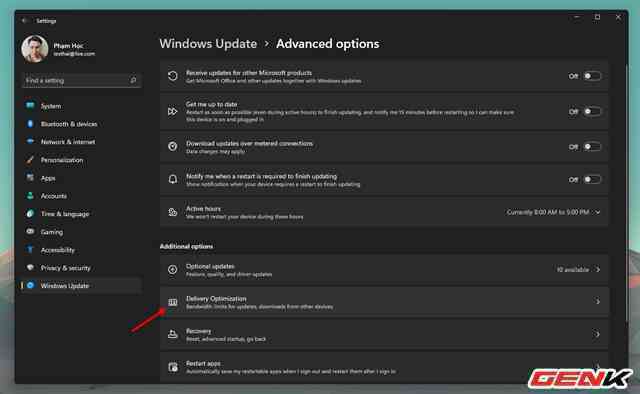This screenshot has width=640, height=394.
Task: Click the Optional updates plus-circle icon
Action: click(x=173, y=269)
